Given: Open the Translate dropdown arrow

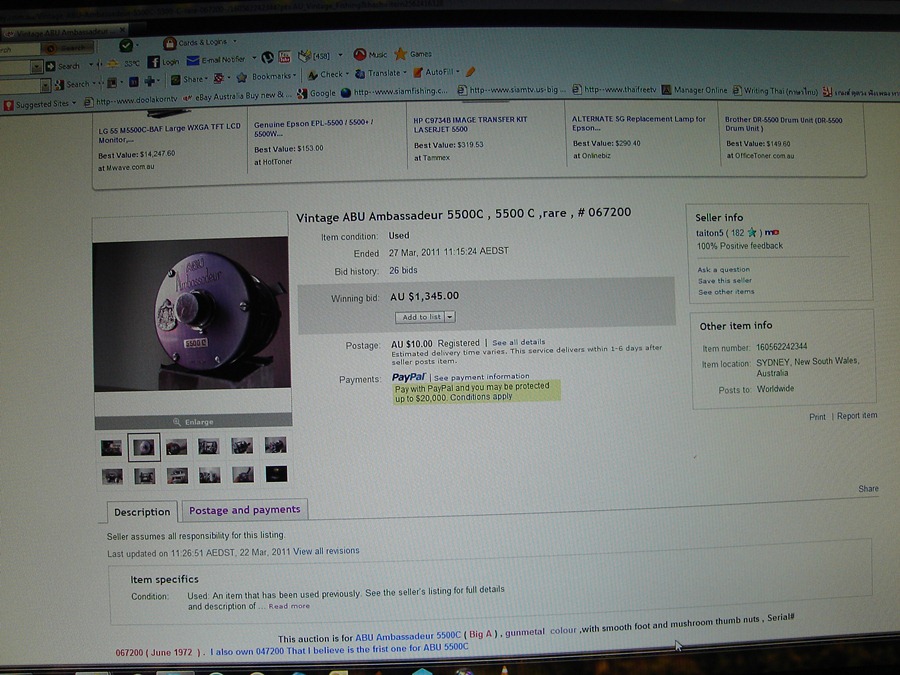Looking at the screenshot, I should click(x=405, y=73).
